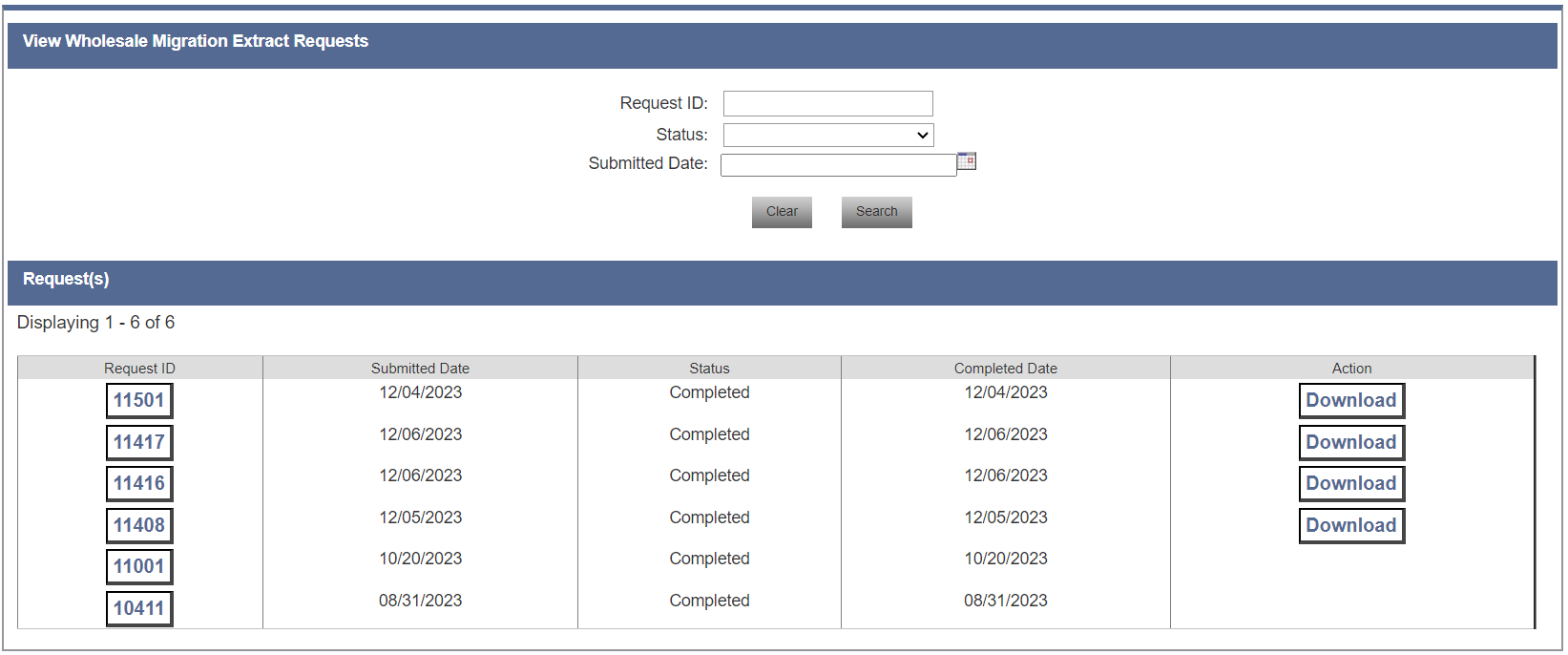This screenshot has height=655, width=1568.
Task: Open request ID 11001
Action: click(139, 567)
